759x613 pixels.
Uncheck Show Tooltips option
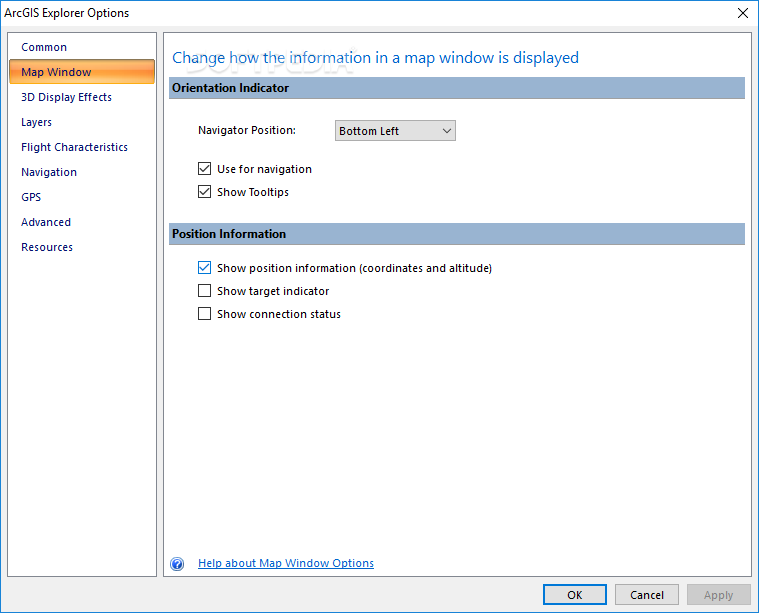(x=204, y=192)
